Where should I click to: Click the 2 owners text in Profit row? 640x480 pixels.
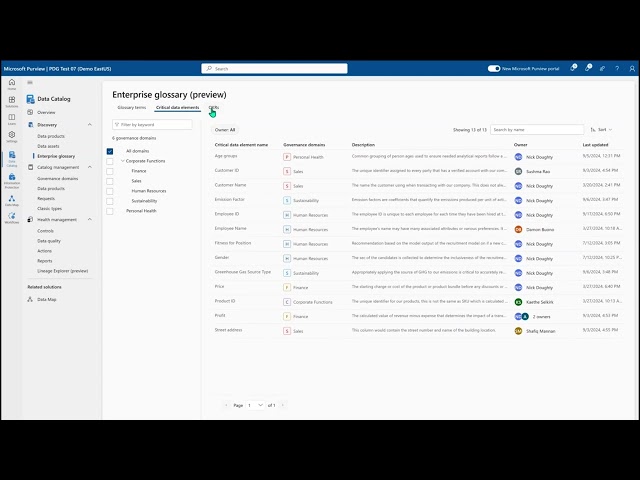pyautogui.click(x=541, y=317)
